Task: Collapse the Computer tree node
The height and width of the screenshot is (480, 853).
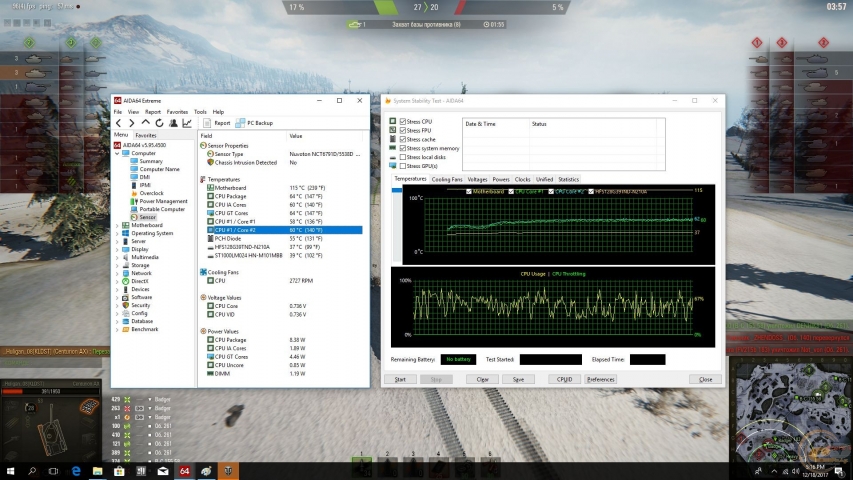Action: click(x=117, y=153)
